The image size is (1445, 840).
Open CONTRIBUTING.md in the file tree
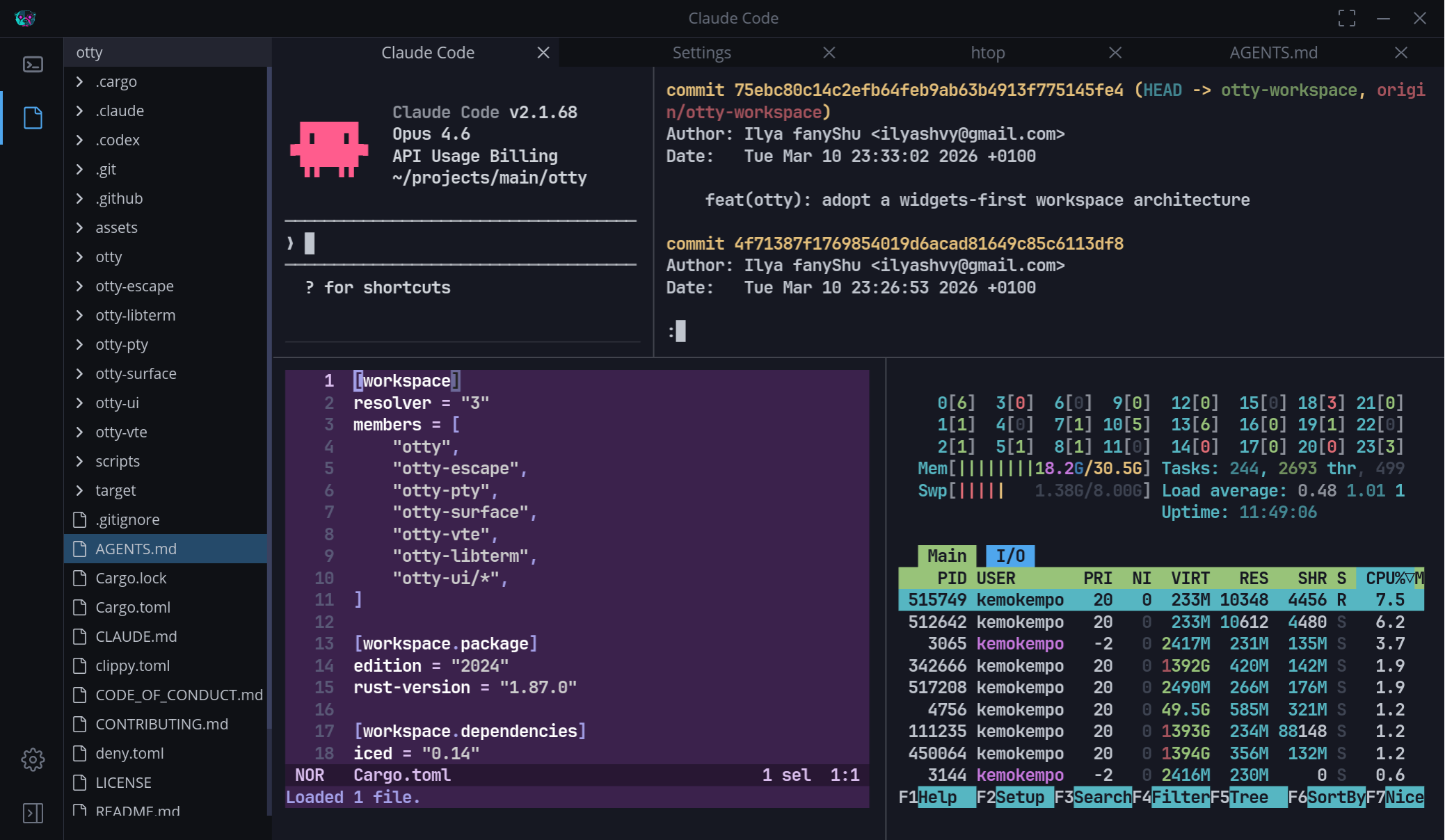166,724
